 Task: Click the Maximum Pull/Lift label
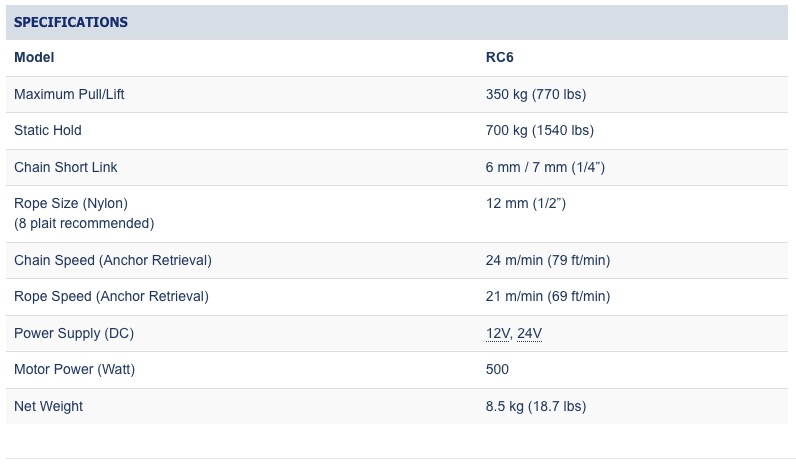69,94
